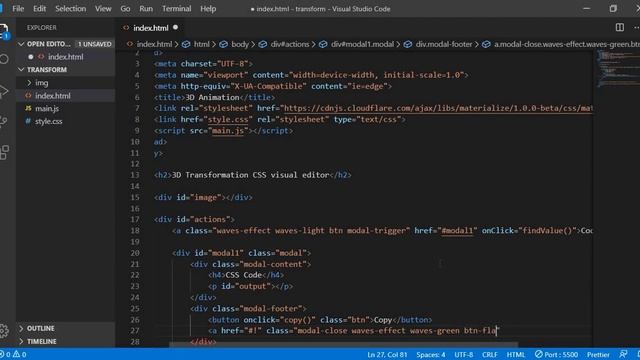Open the Extensions view in the activity bar
Image resolution: width=640 pixels, height=360 pixels.
pyautogui.click(x=4, y=152)
